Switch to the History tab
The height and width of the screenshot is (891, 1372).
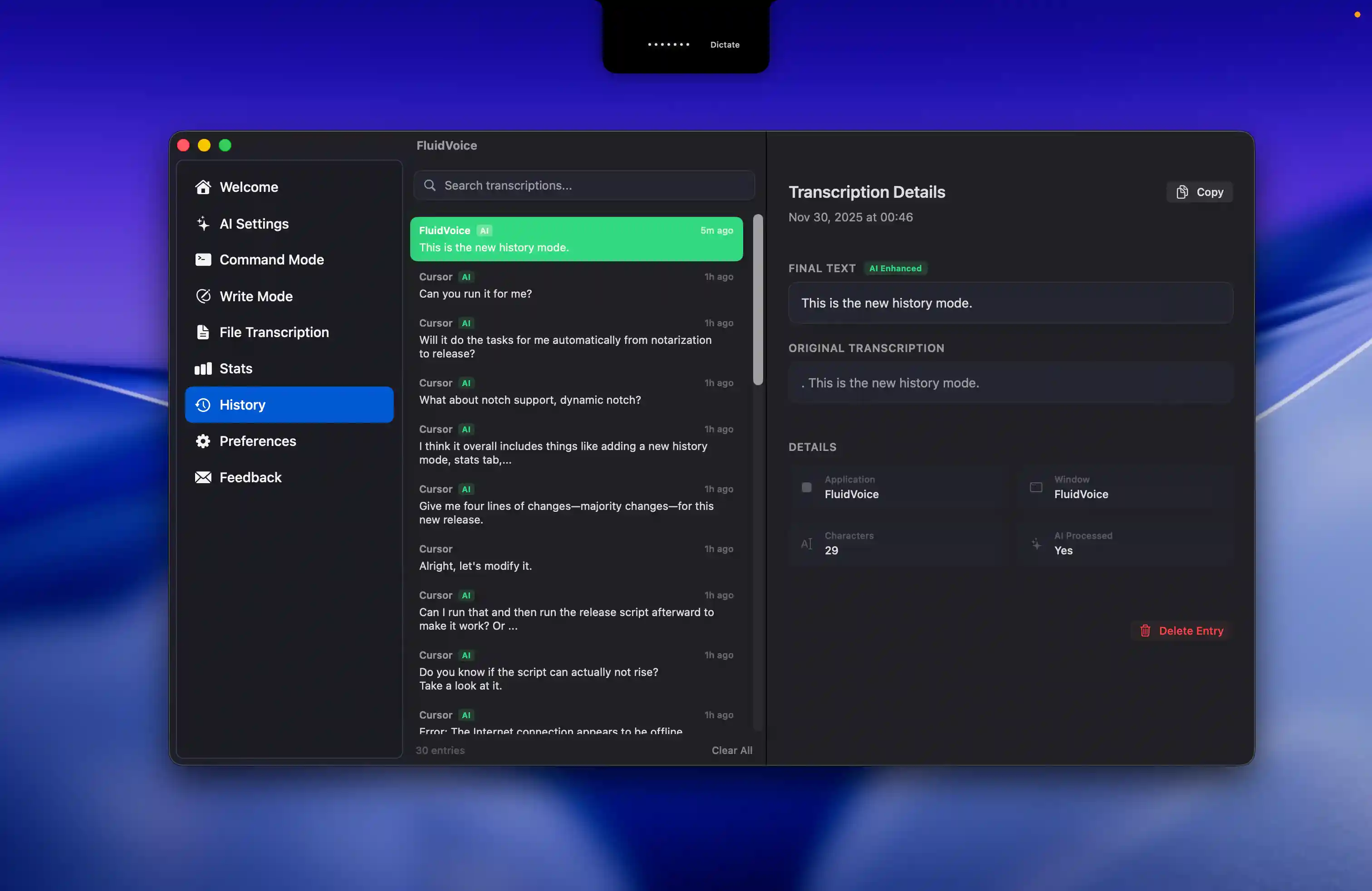click(242, 404)
